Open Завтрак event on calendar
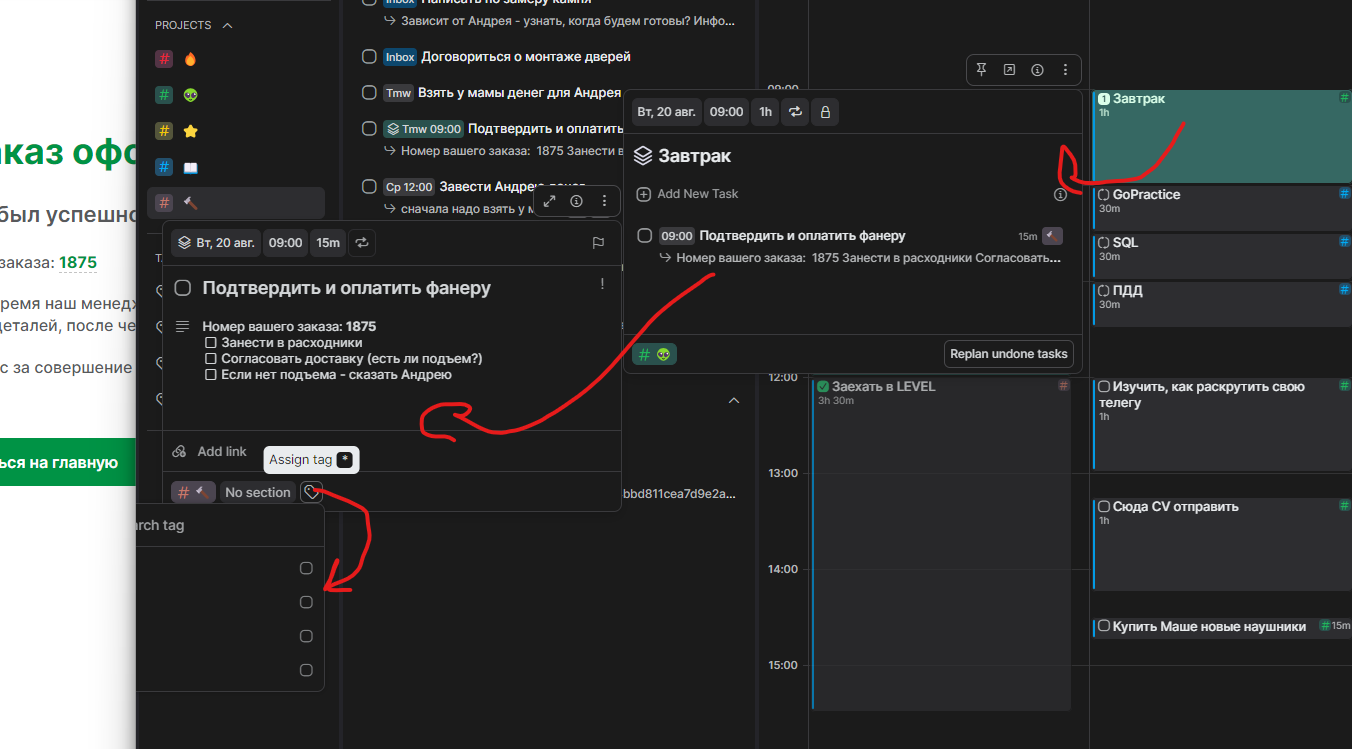 1221,136
